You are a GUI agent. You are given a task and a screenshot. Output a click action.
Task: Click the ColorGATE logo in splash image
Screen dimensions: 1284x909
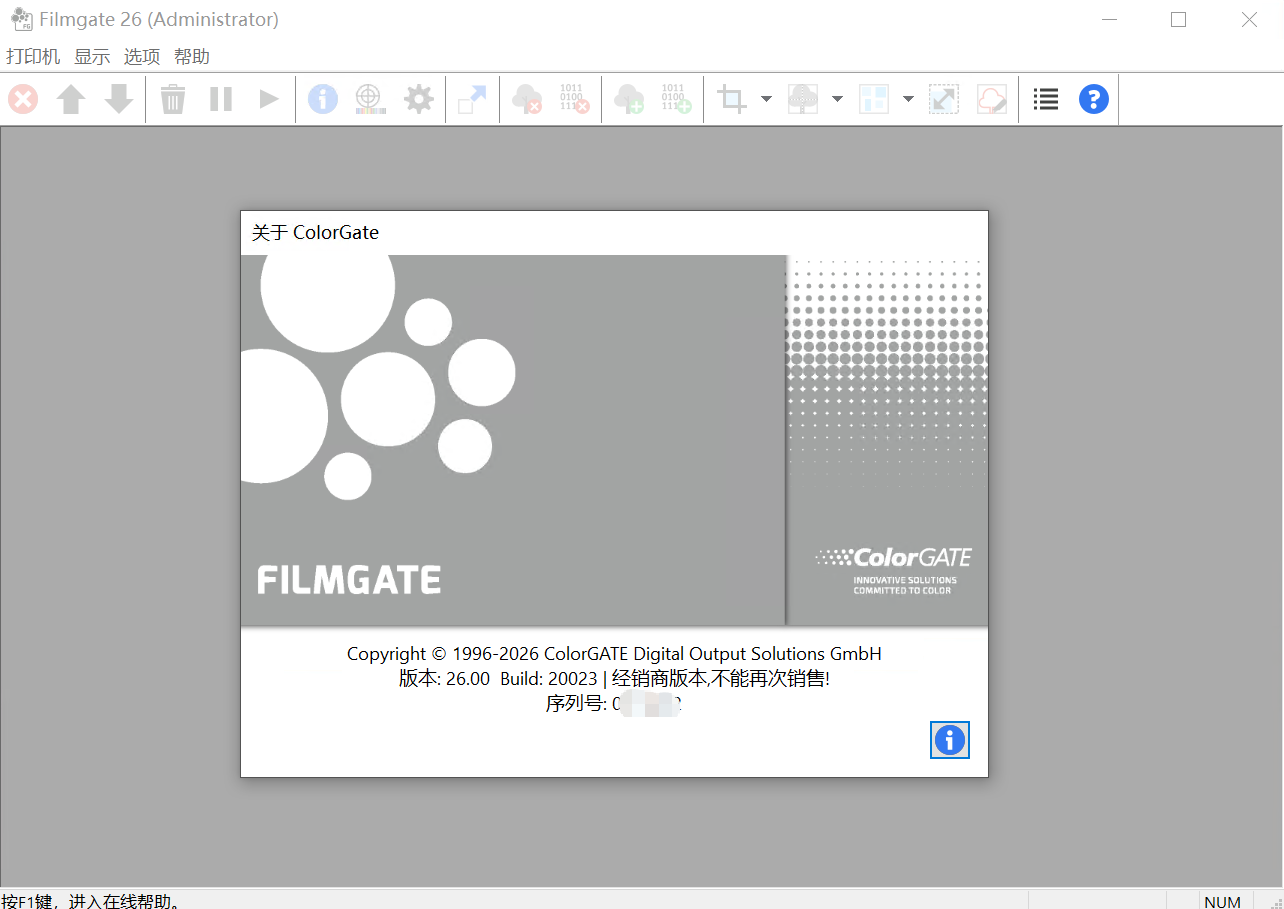894,570
